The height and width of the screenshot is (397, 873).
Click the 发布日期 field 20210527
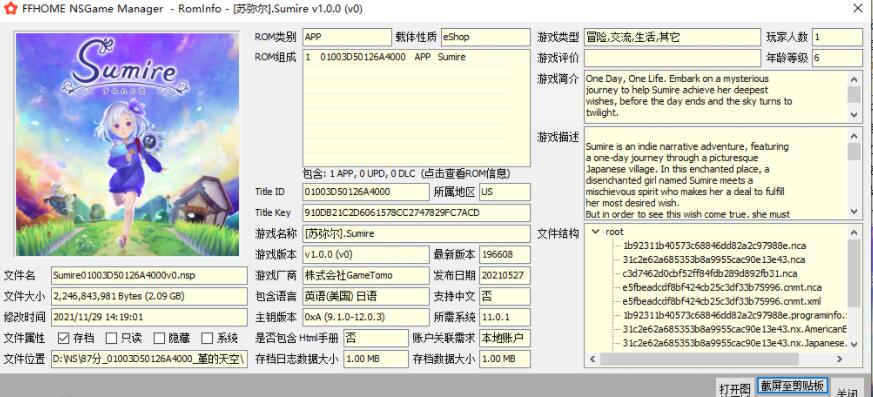click(505, 276)
